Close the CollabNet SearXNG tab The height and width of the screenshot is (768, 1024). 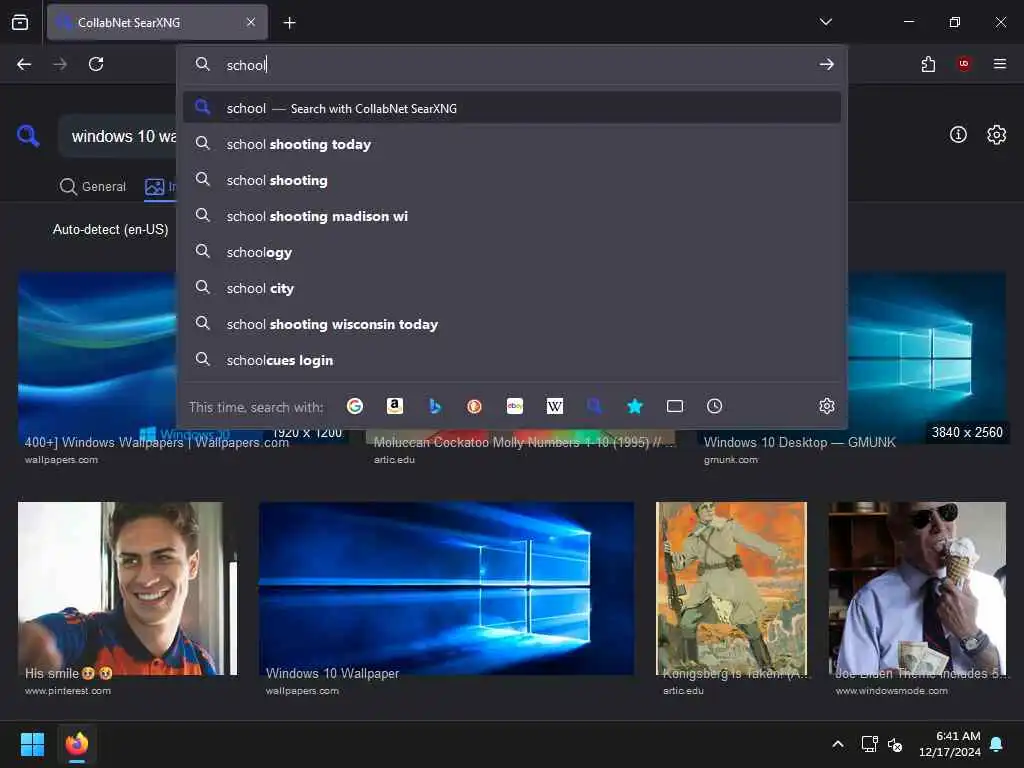tap(251, 22)
